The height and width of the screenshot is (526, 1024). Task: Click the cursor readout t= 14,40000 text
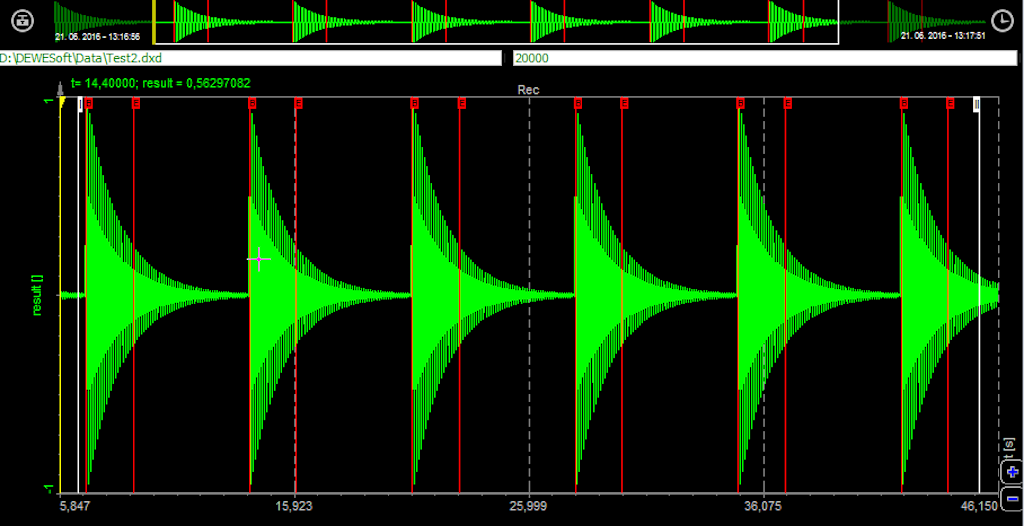(160, 84)
